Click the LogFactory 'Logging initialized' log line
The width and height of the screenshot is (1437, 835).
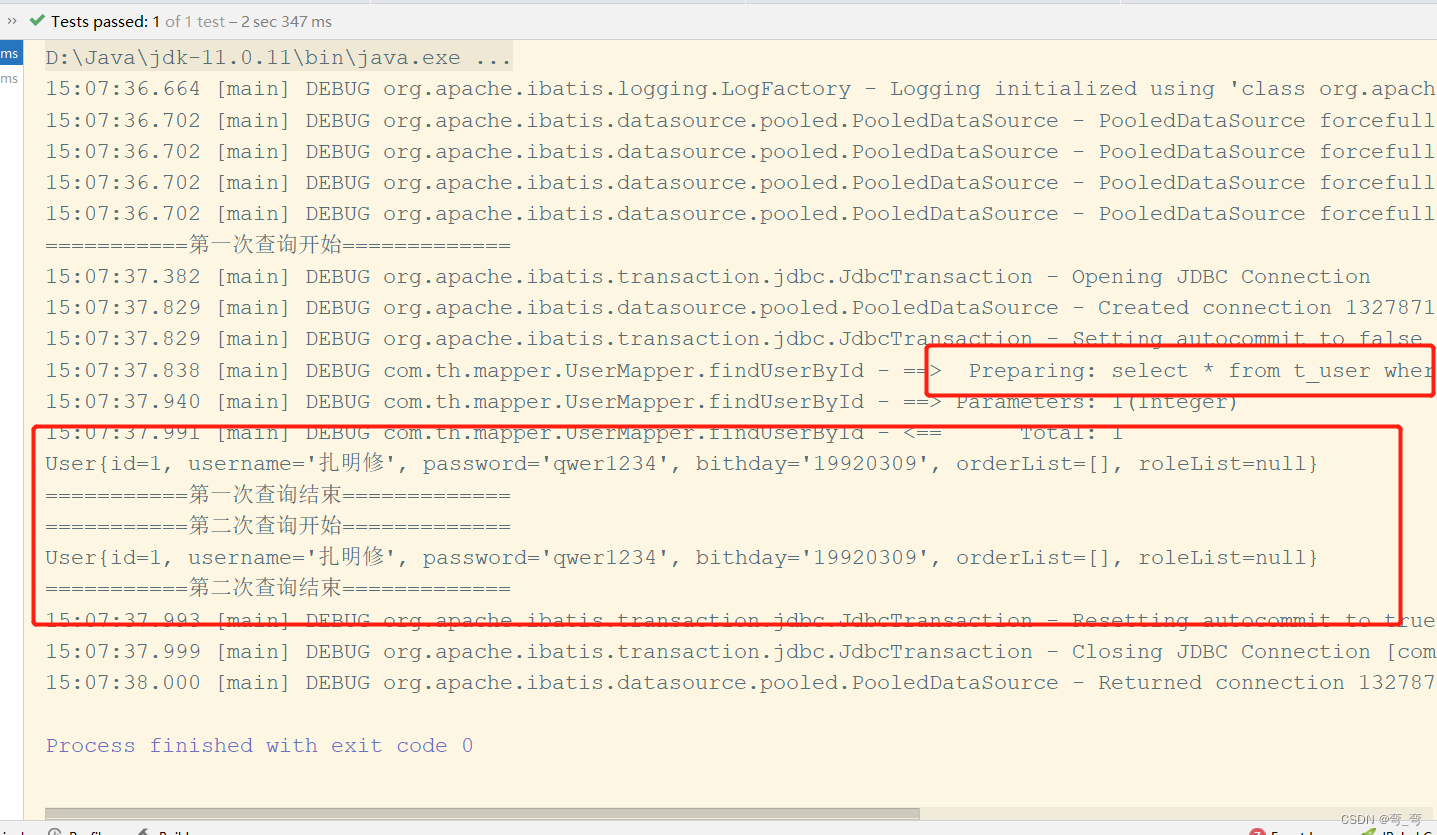740,89
